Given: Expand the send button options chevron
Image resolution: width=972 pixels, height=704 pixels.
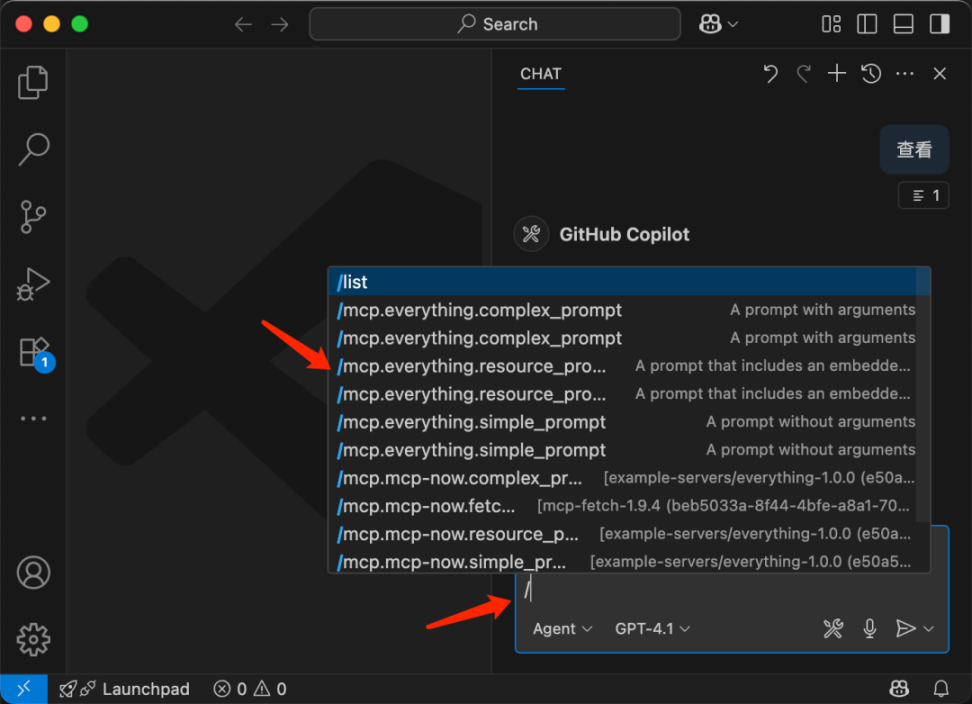Looking at the screenshot, I should [x=930, y=629].
